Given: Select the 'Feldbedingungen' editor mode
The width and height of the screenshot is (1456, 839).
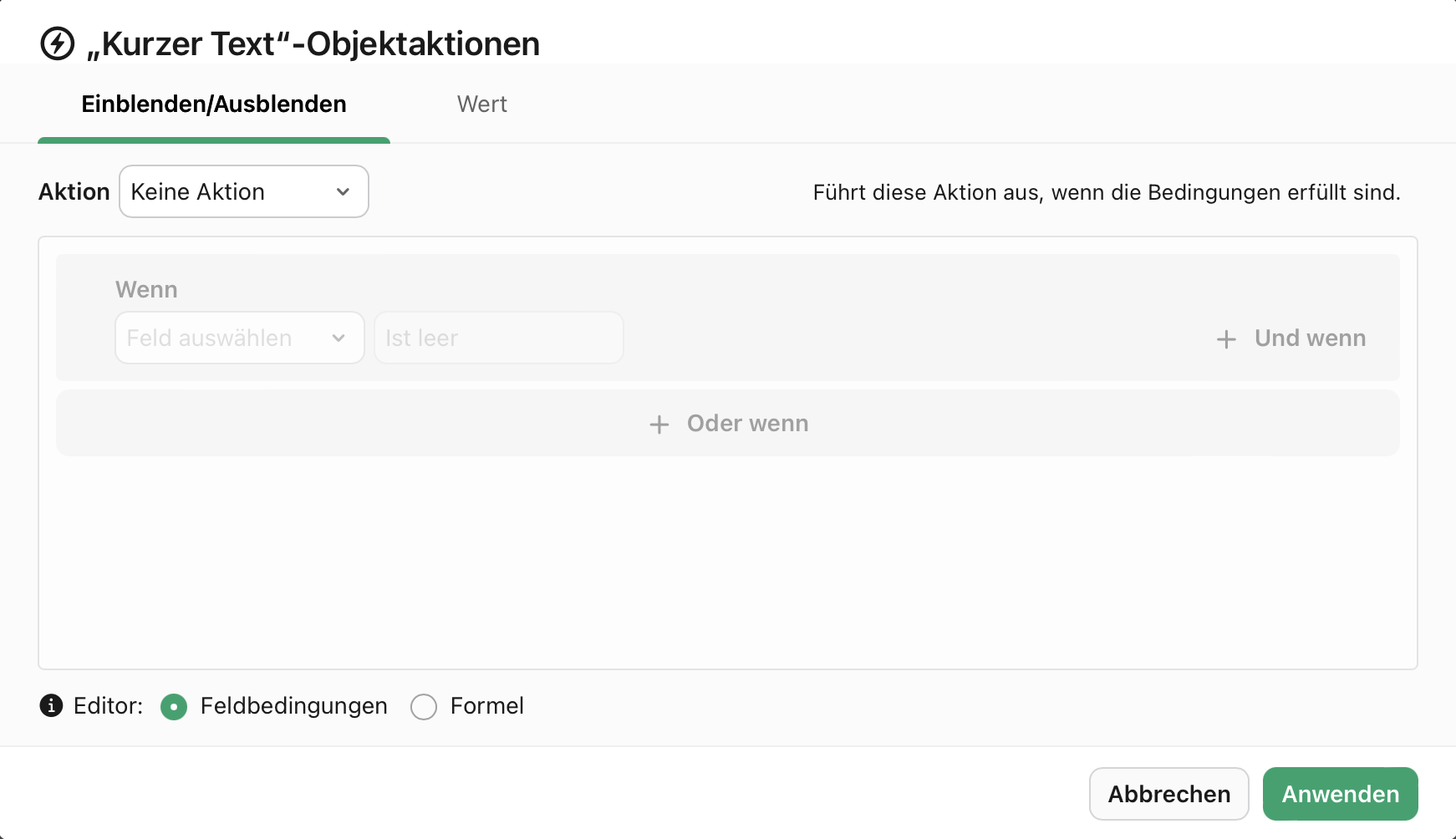Looking at the screenshot, I should [x=174, y=707].
